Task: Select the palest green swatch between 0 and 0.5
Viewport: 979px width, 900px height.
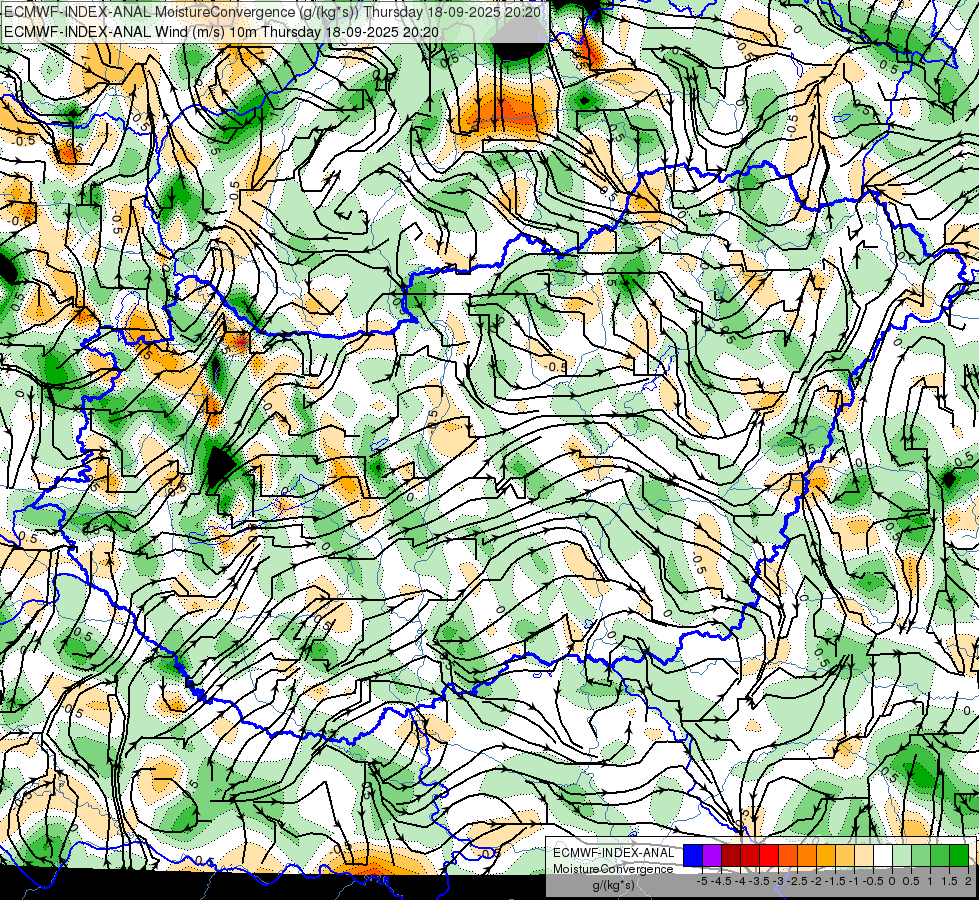Action: [902, 856]
